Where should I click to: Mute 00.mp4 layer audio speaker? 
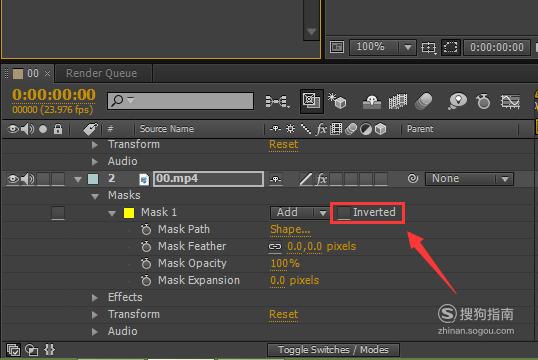[27, 179]
